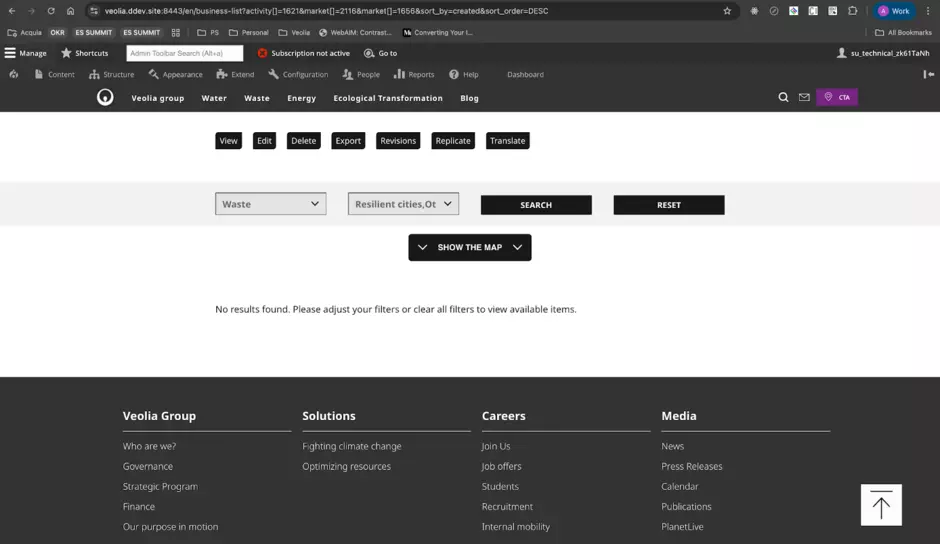Click the purple CTA button
940x544 pixels.
(x=837, y=97)
